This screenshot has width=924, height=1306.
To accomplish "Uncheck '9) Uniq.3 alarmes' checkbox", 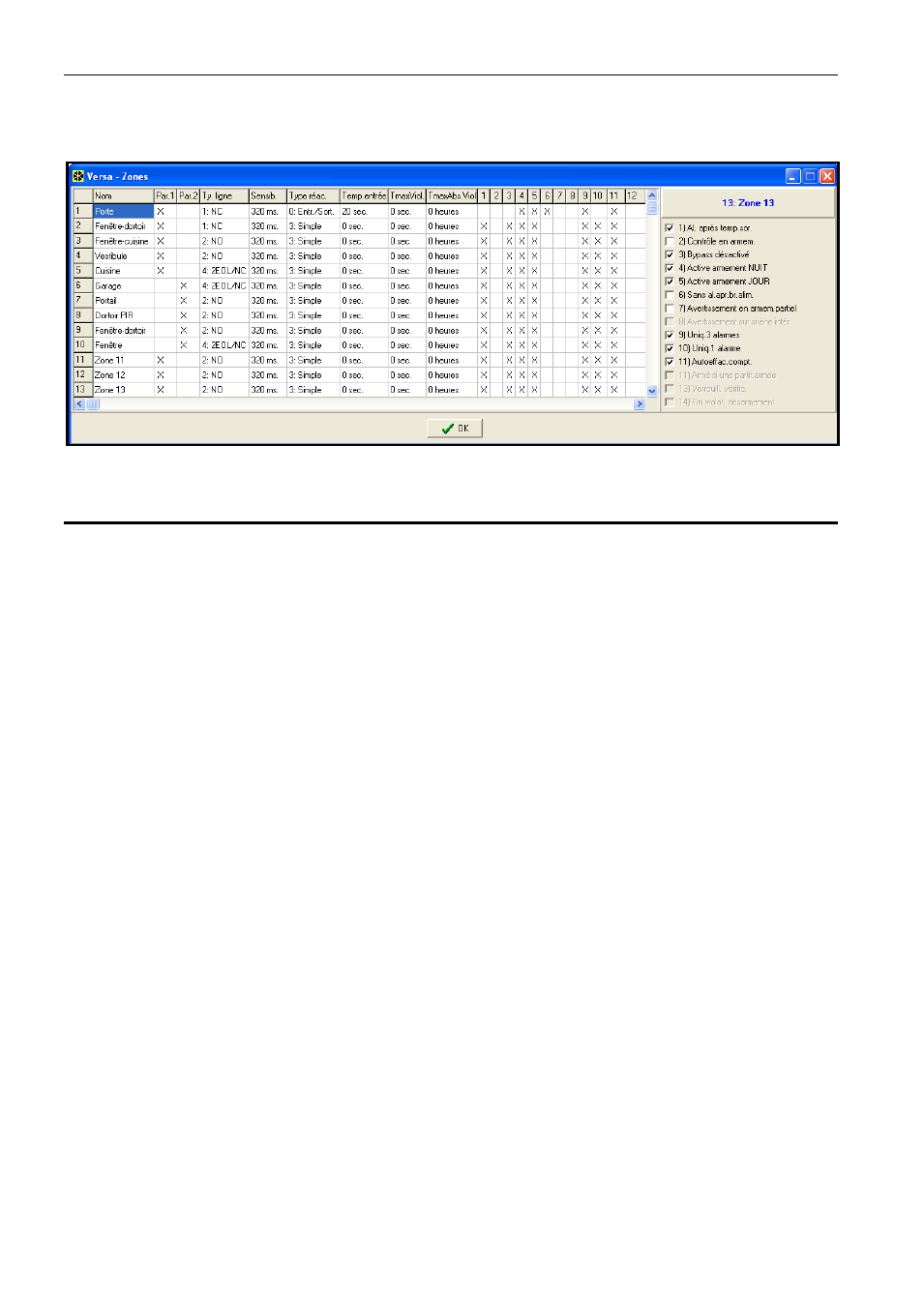I will pyautogui.click(x=669, y=335).
